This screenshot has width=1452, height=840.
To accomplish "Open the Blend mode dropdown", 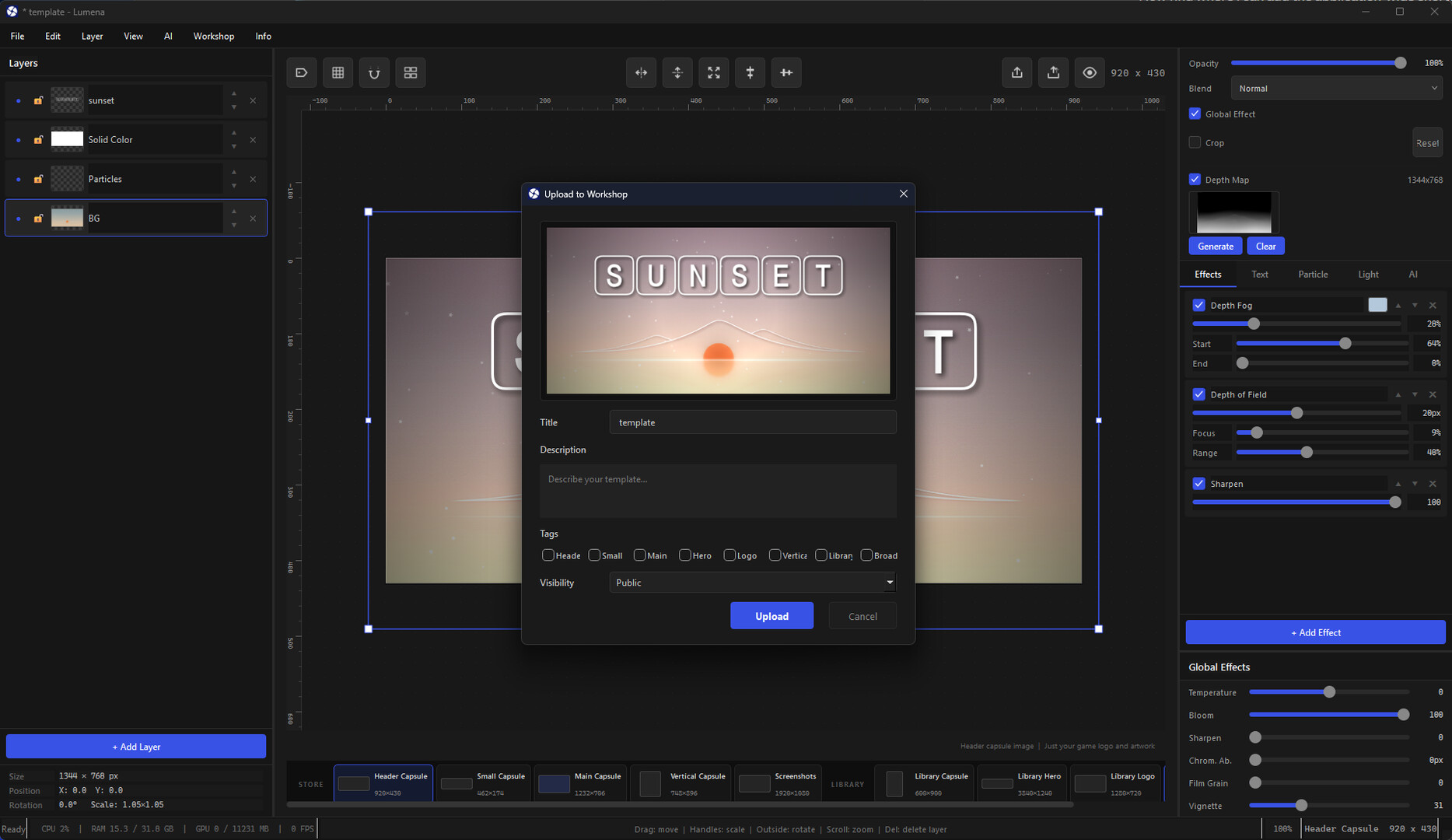I will pos(1336,88).
